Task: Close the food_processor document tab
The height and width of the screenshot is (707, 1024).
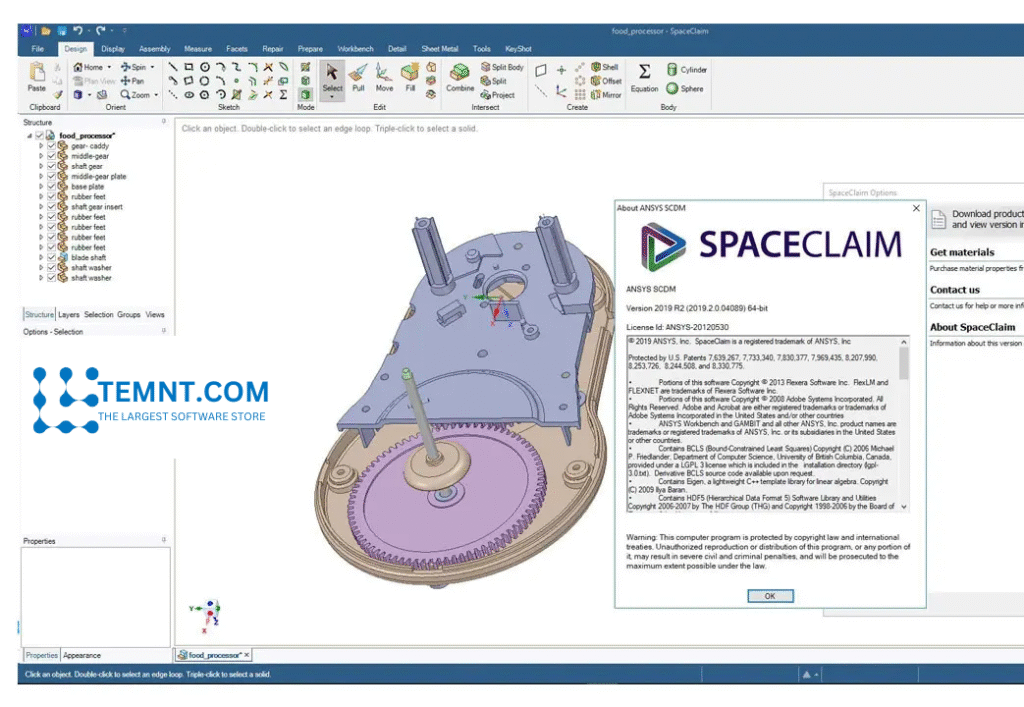Action: tap(247, 655)
